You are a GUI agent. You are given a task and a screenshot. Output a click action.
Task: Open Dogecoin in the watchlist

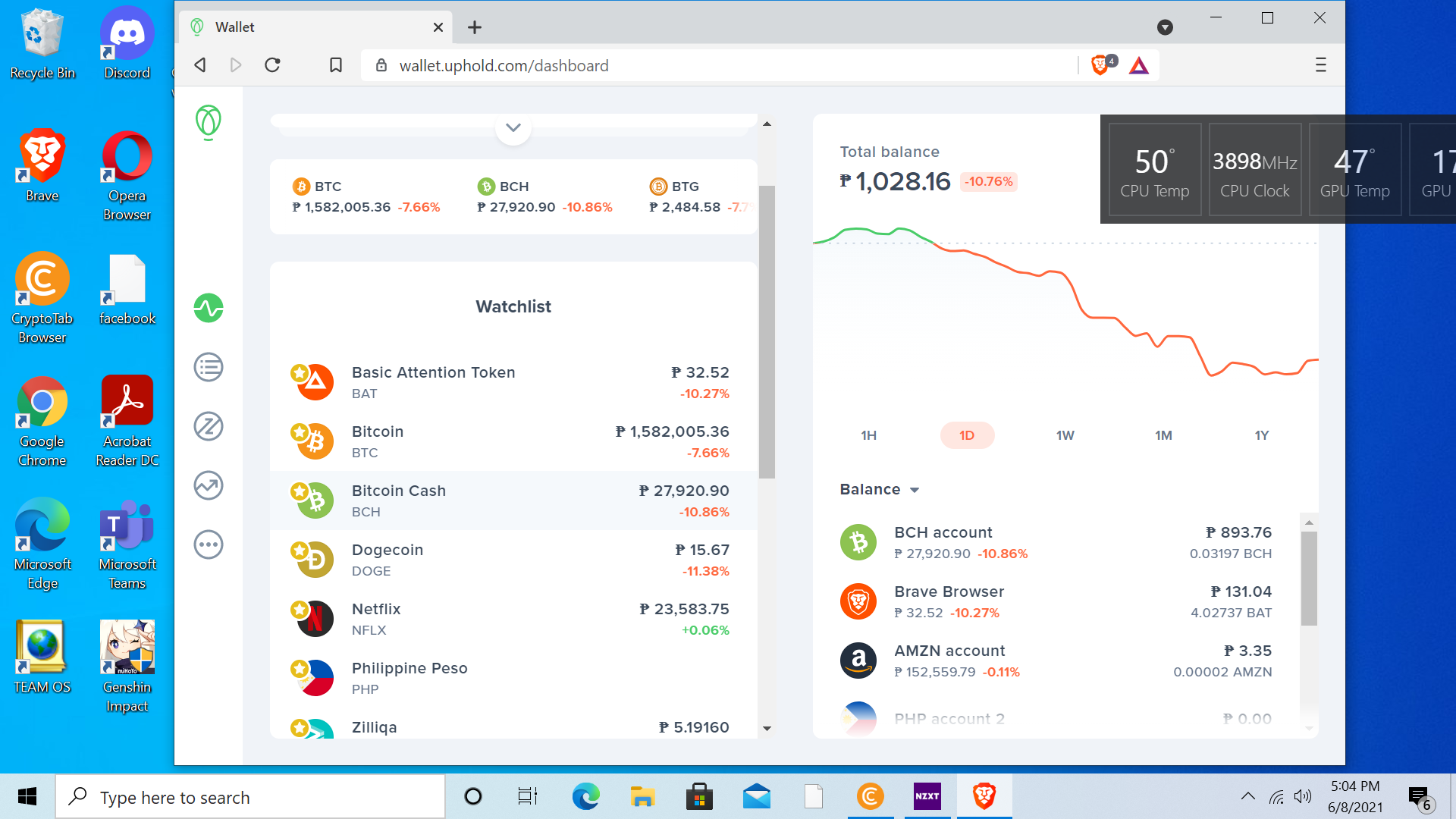pyautogui.click(x=513, y=560)
